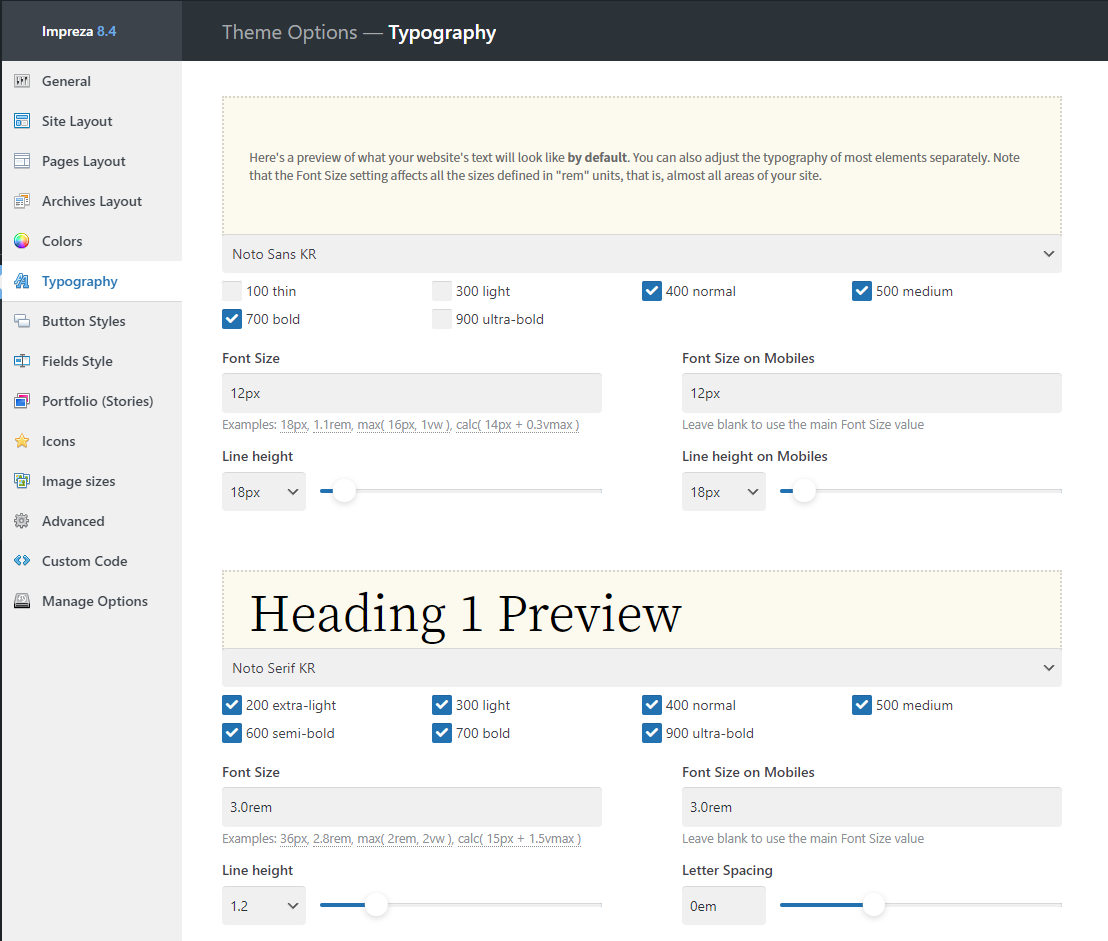Image resolution: width=1108 pixels, height=941 pixels.
Task: Click the Letter Spacing slider handle
Action: click(874, 904)
